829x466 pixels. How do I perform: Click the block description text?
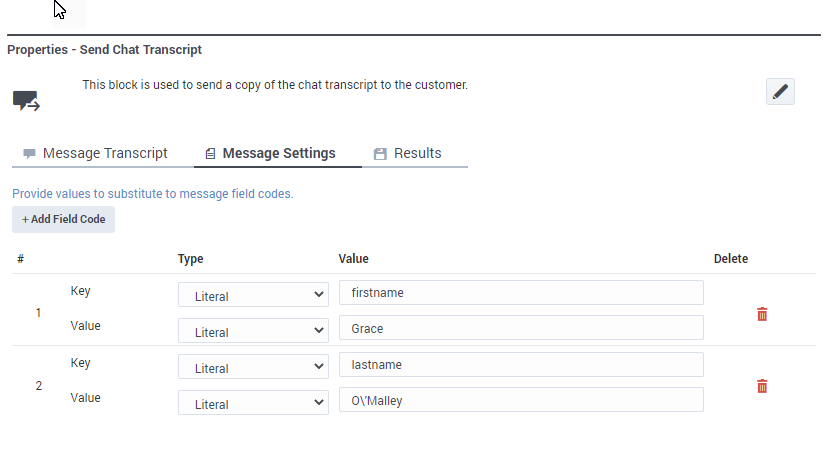pyautogui.click(x=275, y=85)
